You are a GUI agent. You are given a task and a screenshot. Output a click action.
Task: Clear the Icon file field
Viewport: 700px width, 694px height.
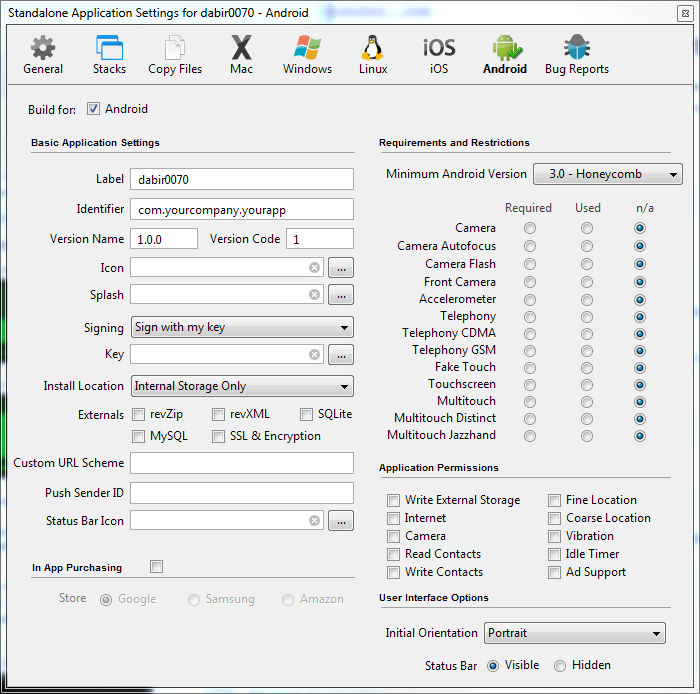tap(315, 268)
